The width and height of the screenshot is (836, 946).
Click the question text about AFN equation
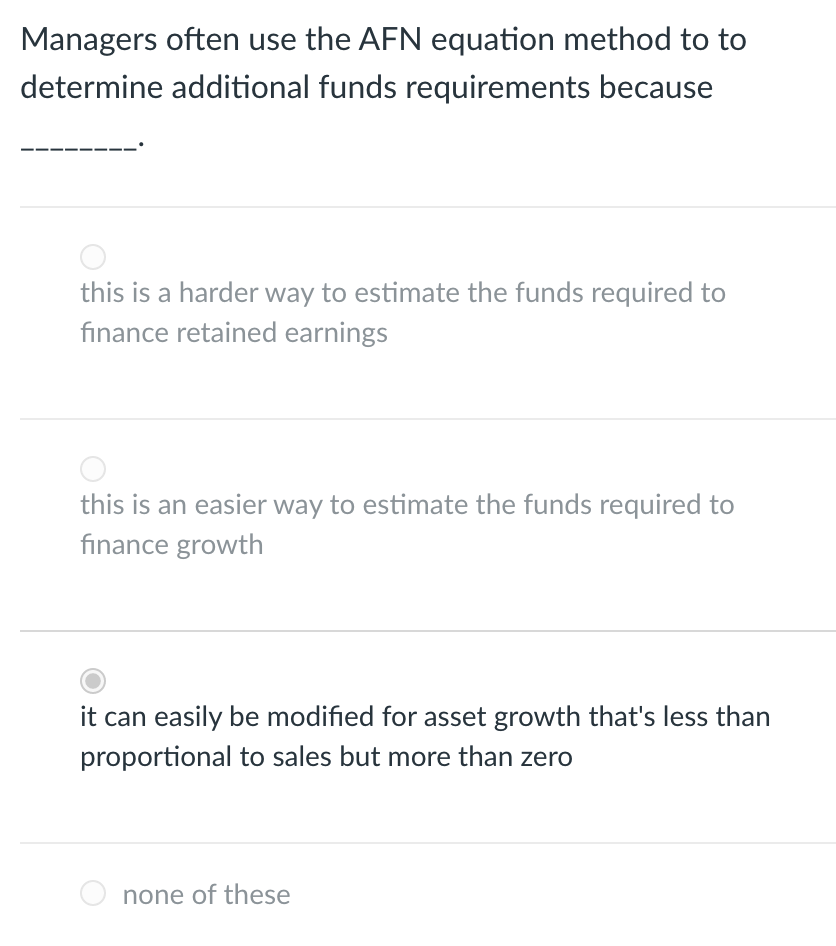(x=383, y=62)
